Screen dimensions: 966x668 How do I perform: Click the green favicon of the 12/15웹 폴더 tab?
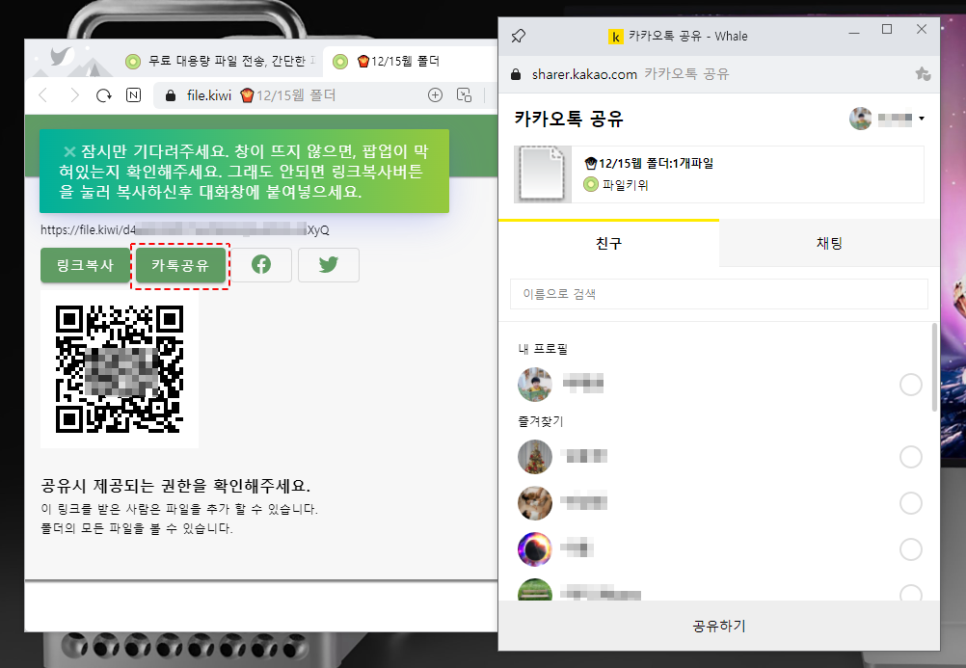[340, 62]
